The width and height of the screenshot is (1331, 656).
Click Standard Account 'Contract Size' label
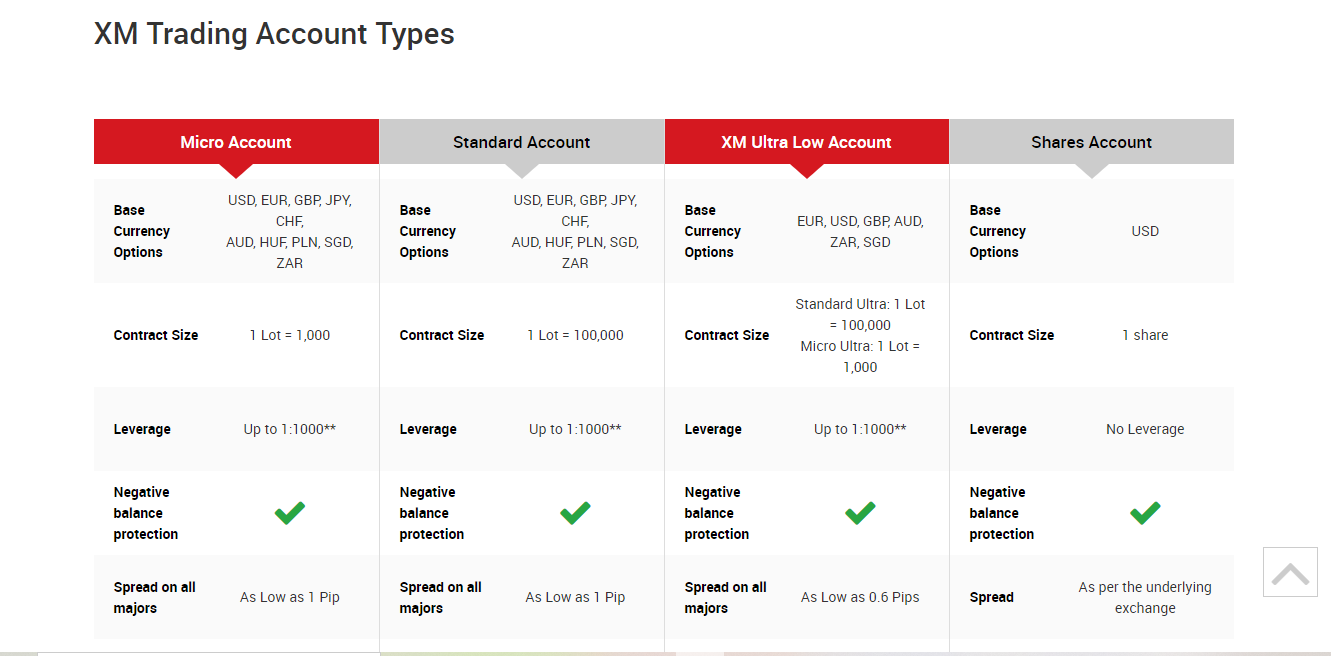pyautogui.click(x=442, y=335)
